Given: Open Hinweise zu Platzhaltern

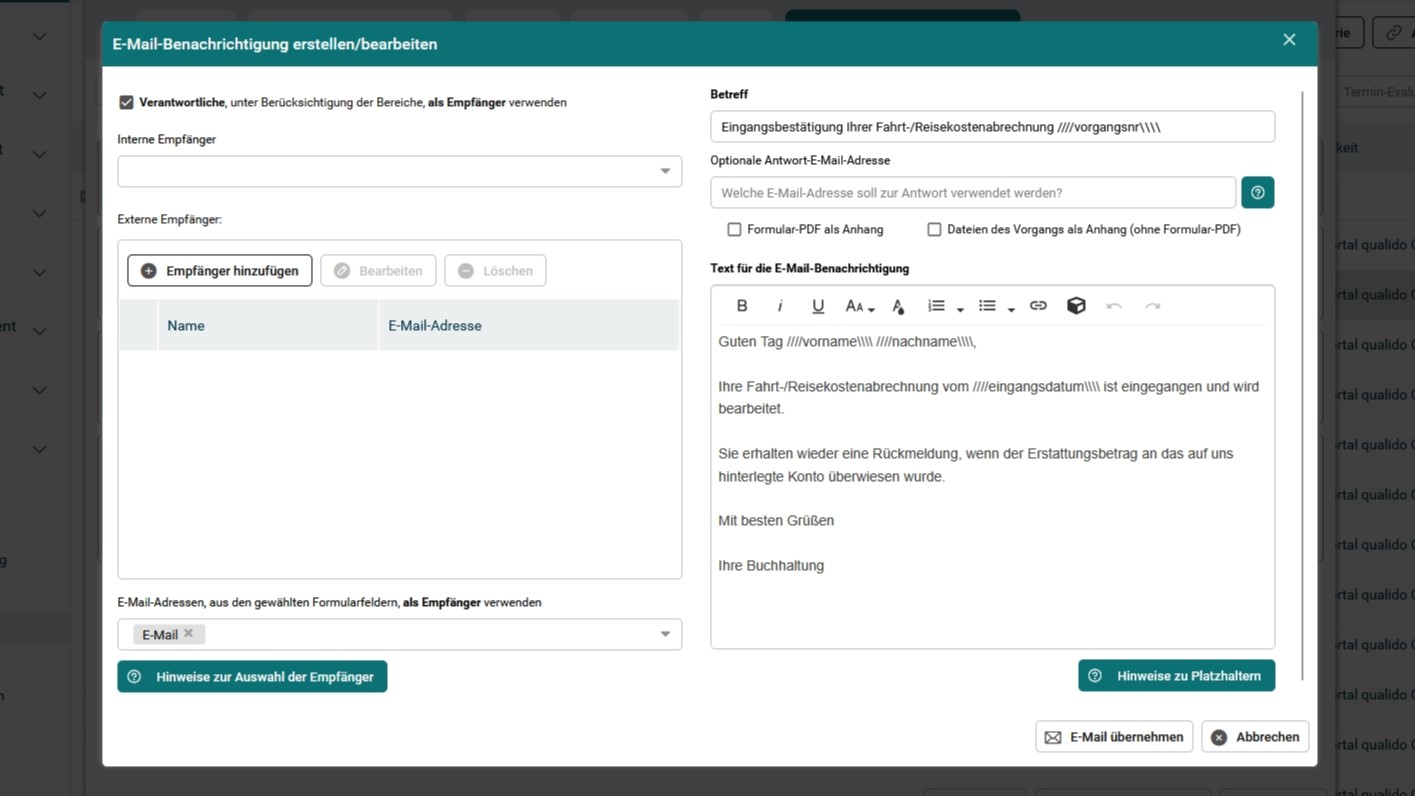Looking at the screenshot, I should click(1176, 676).
